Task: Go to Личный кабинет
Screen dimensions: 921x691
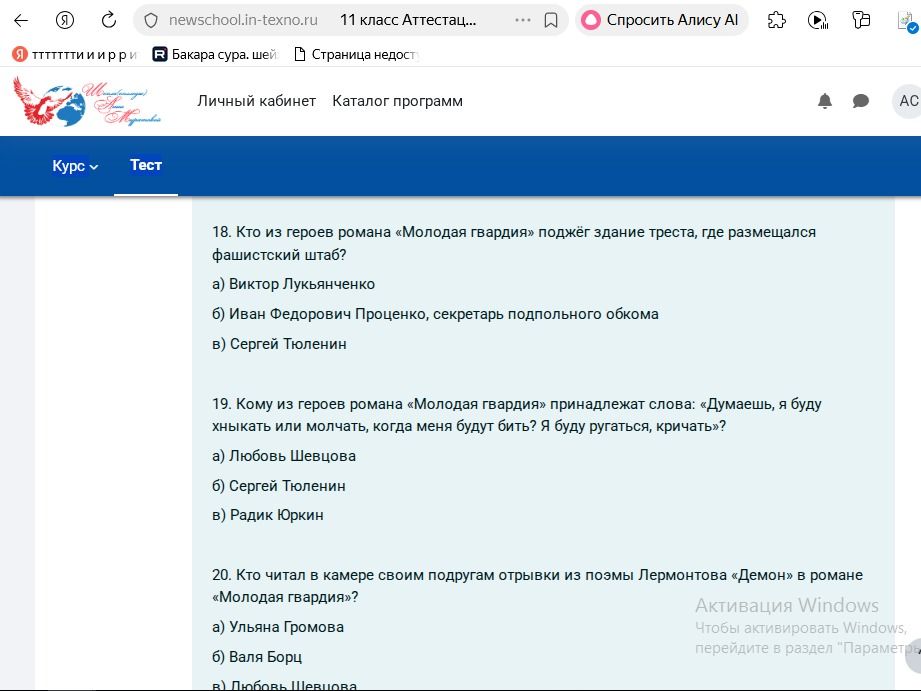Action: (x=256, y=101)
